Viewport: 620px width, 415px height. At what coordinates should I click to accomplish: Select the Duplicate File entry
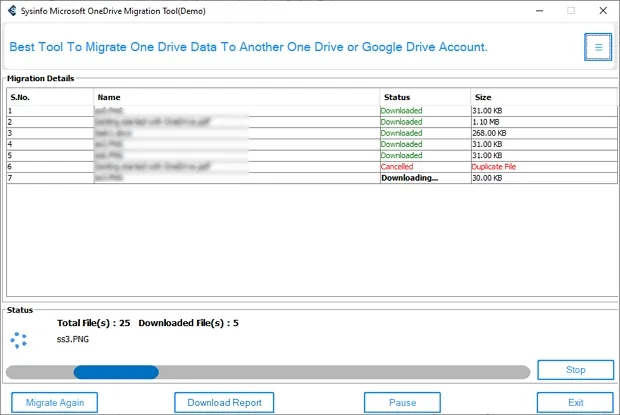coord(496,167)
